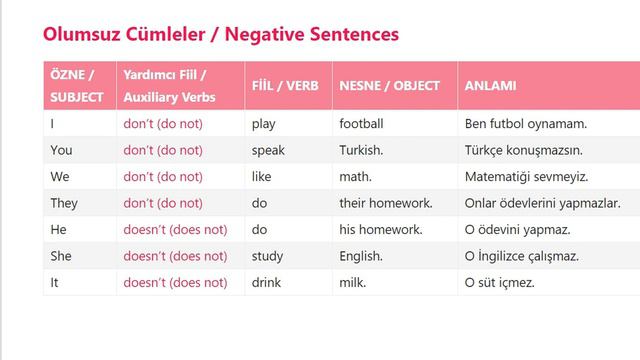
Task: Click 'doesn't (does not)' in the She row
Action: pyautogui.click(x=175, y=256)
